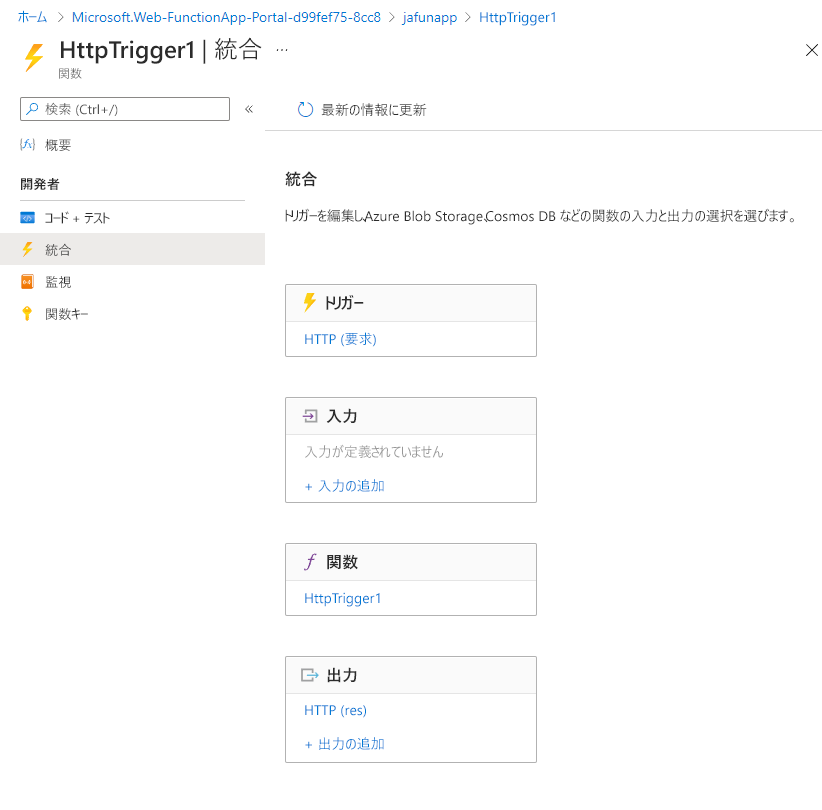
Task: Click the トリガー card lightning icon
Action: tap(310, 302)
